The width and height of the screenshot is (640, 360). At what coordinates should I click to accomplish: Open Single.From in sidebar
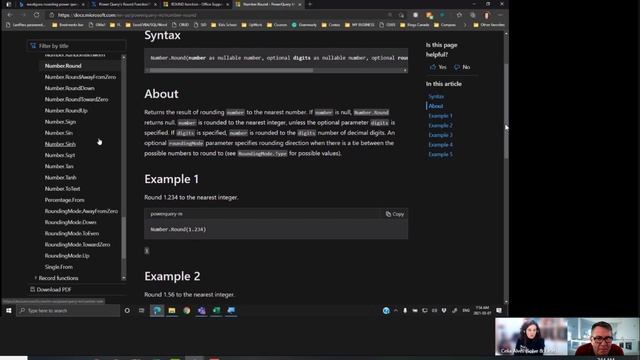pyautogui.click(x=59, y=267)
